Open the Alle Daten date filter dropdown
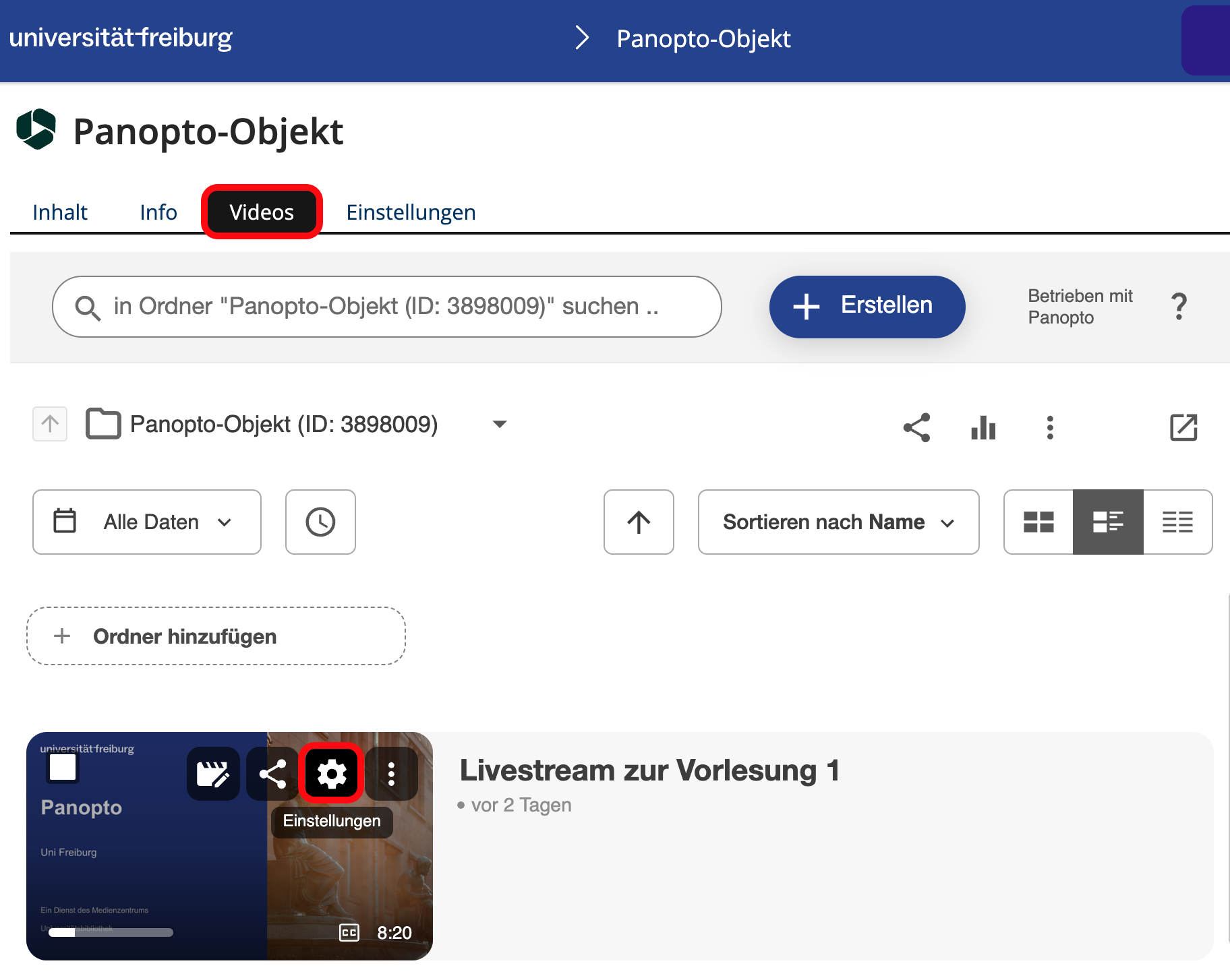Viewport: 1230px width, 980px height. pyautogui.click(x=147, y=522)
